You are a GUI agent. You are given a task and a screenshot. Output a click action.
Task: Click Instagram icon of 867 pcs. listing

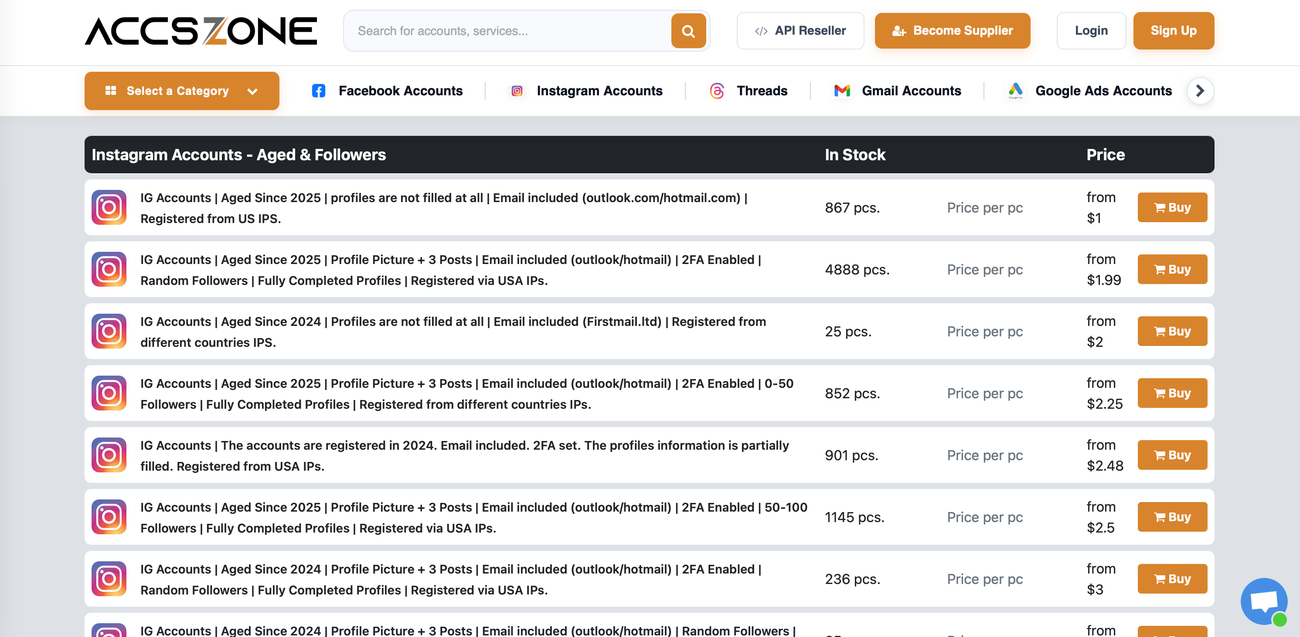click(109, 208)
